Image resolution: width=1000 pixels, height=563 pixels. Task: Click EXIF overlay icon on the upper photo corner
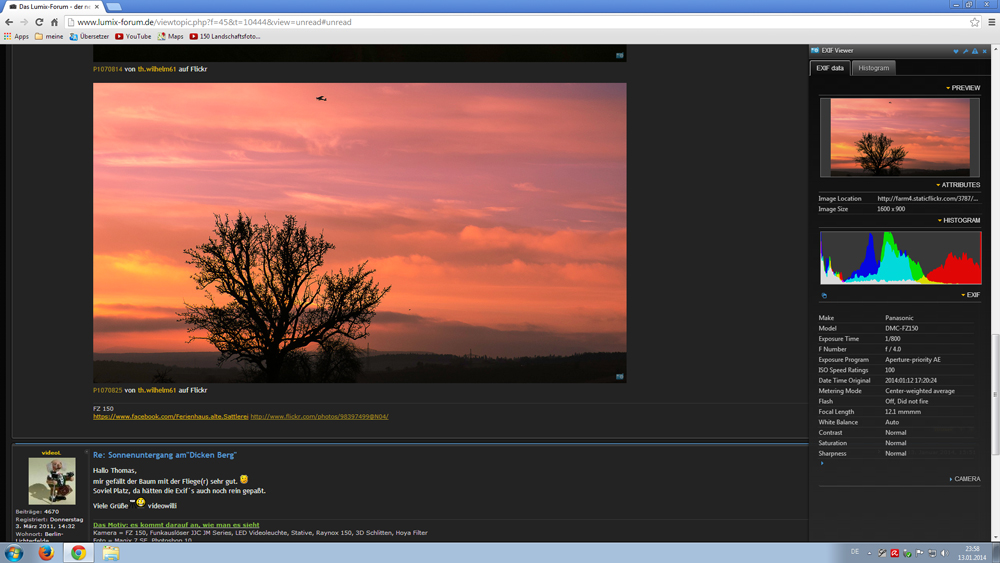click(x=619, y=55)
